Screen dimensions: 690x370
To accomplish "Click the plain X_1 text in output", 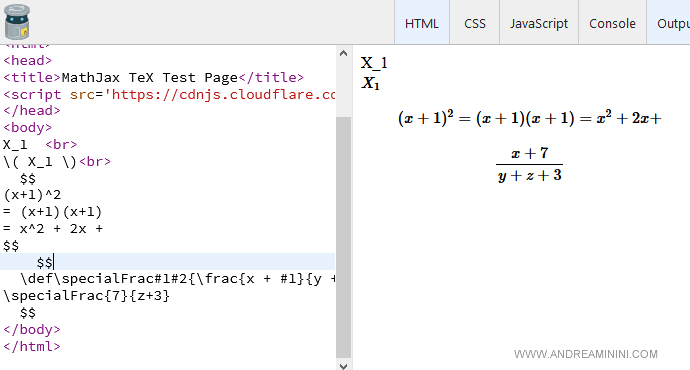I will coord(374,63).
